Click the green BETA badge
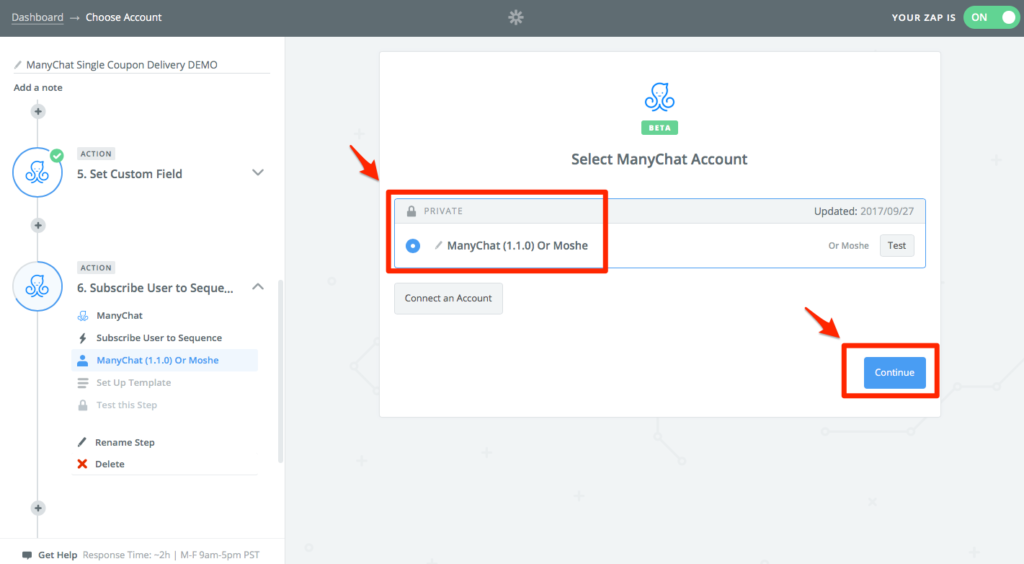The width and height of the screenshot is (1024, 564). pos(660,128)
